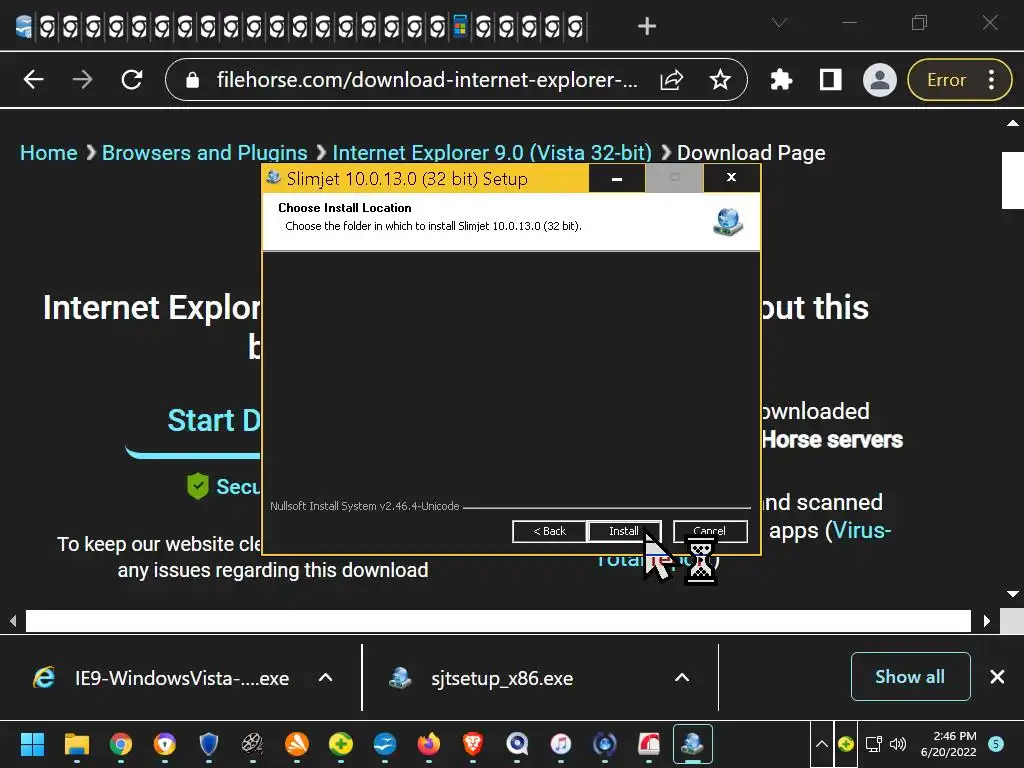This screenshot has height=768, width=1024.
Task: Reload the filehorse page
Action: 132,80
